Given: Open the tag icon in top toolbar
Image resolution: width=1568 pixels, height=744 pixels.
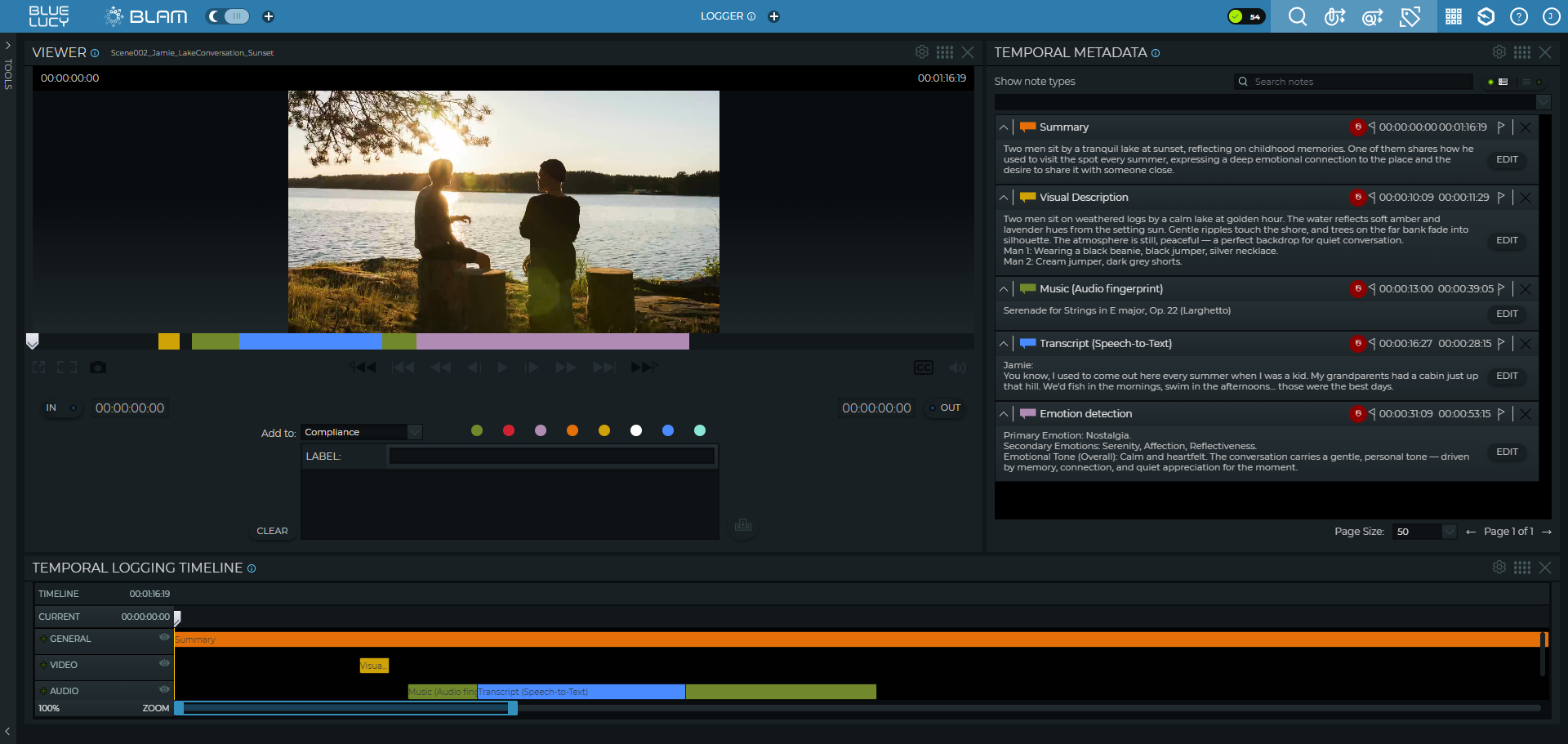Looking at the screenshot, I should 1410,16.
